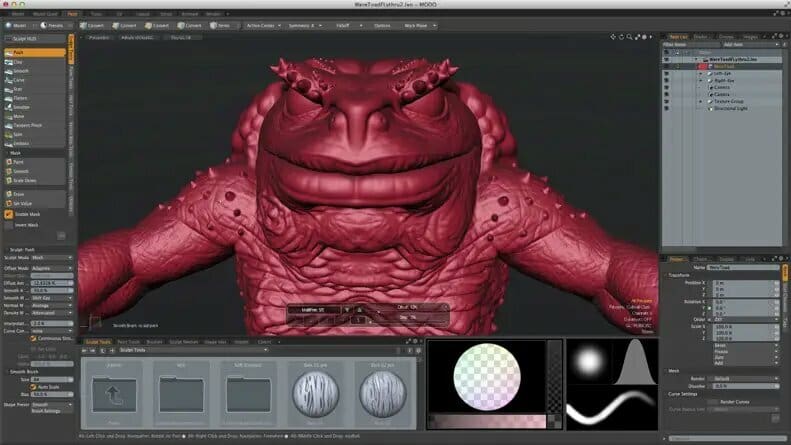Select the Spin sculpt tool
Screen dimensions: 791x445
(x=34, y=135)
